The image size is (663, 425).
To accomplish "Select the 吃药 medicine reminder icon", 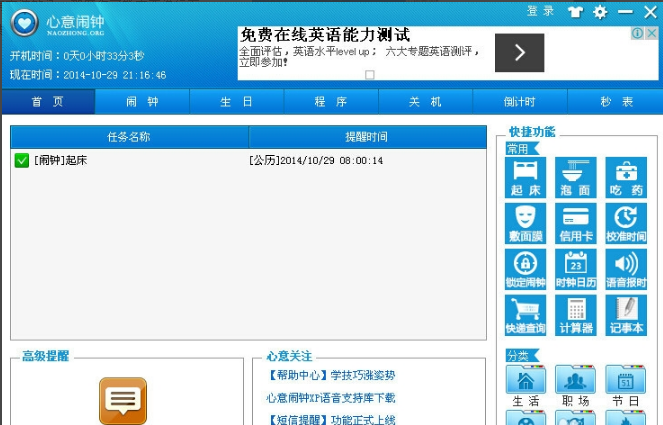I will point(625,177).
